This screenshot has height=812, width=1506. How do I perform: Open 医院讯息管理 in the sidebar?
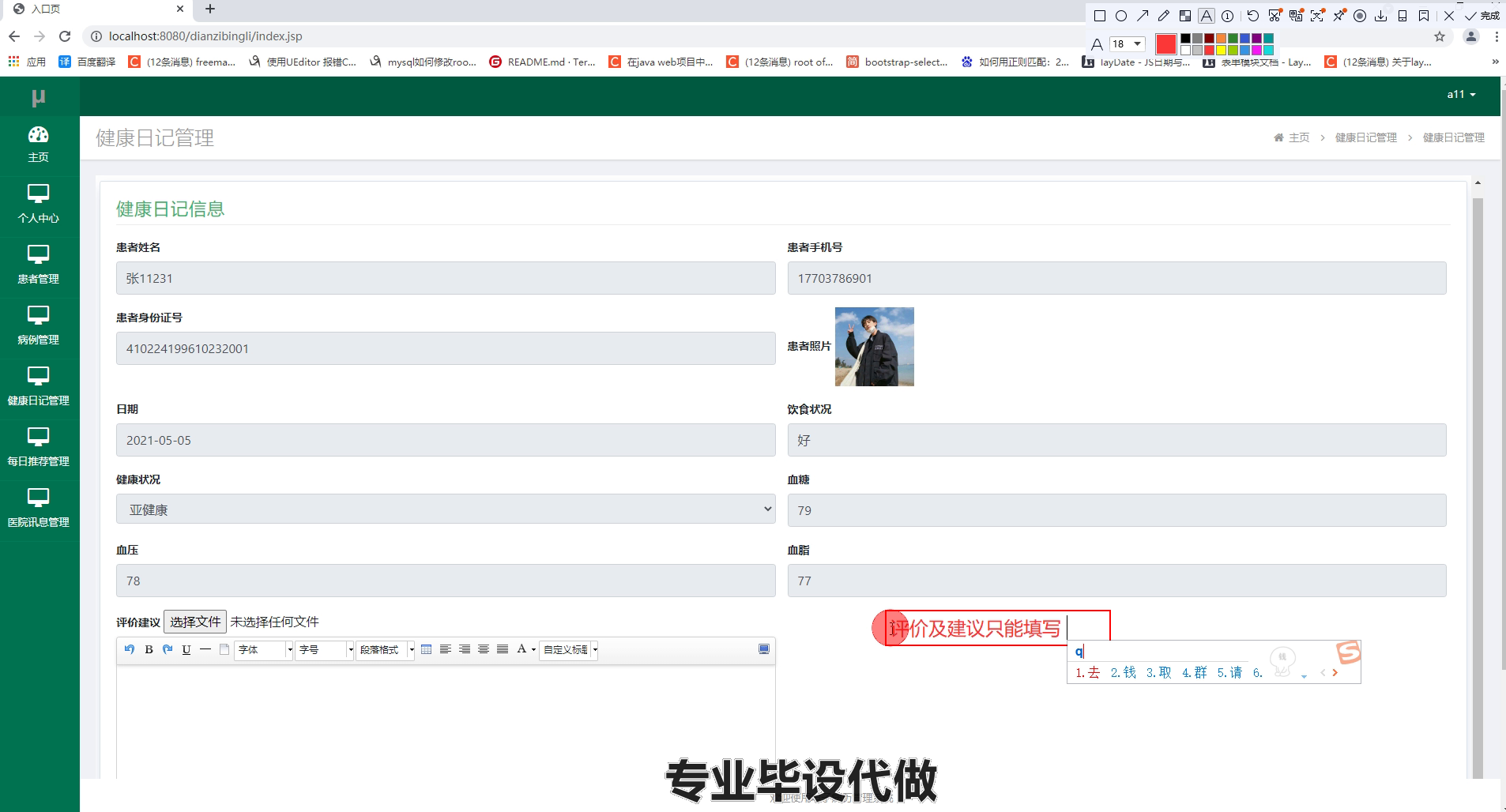pyautogui.click(x=38, y=509)
